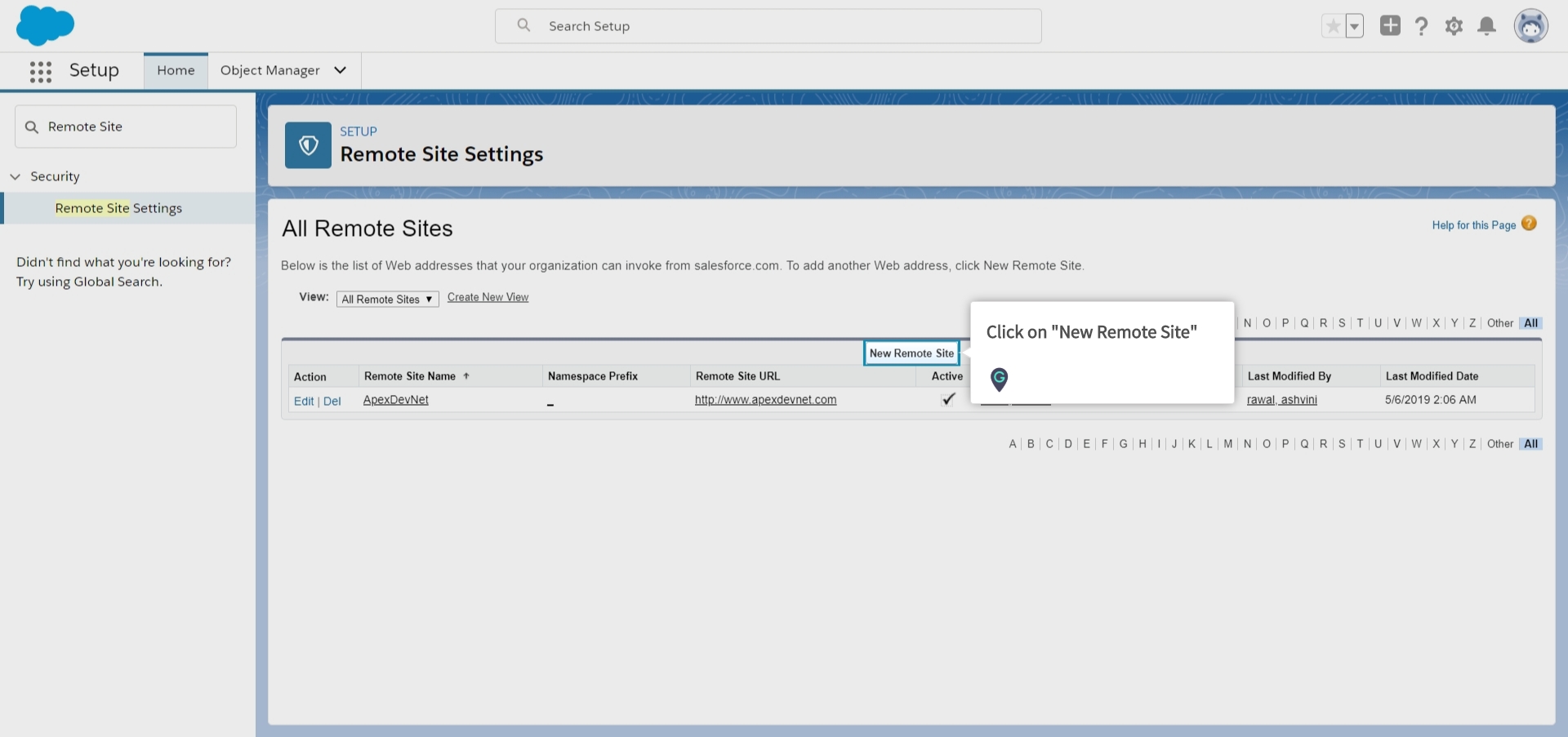
Task: Click the Help for this Page icon
Action: point(1530,223)
